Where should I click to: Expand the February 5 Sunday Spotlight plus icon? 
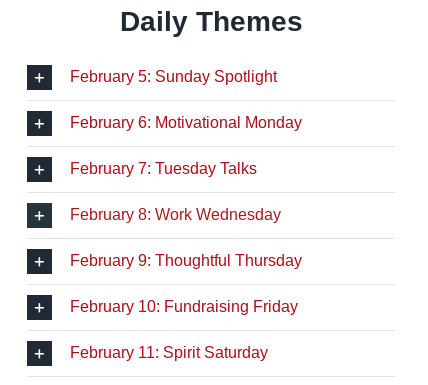tap(39, 77)
